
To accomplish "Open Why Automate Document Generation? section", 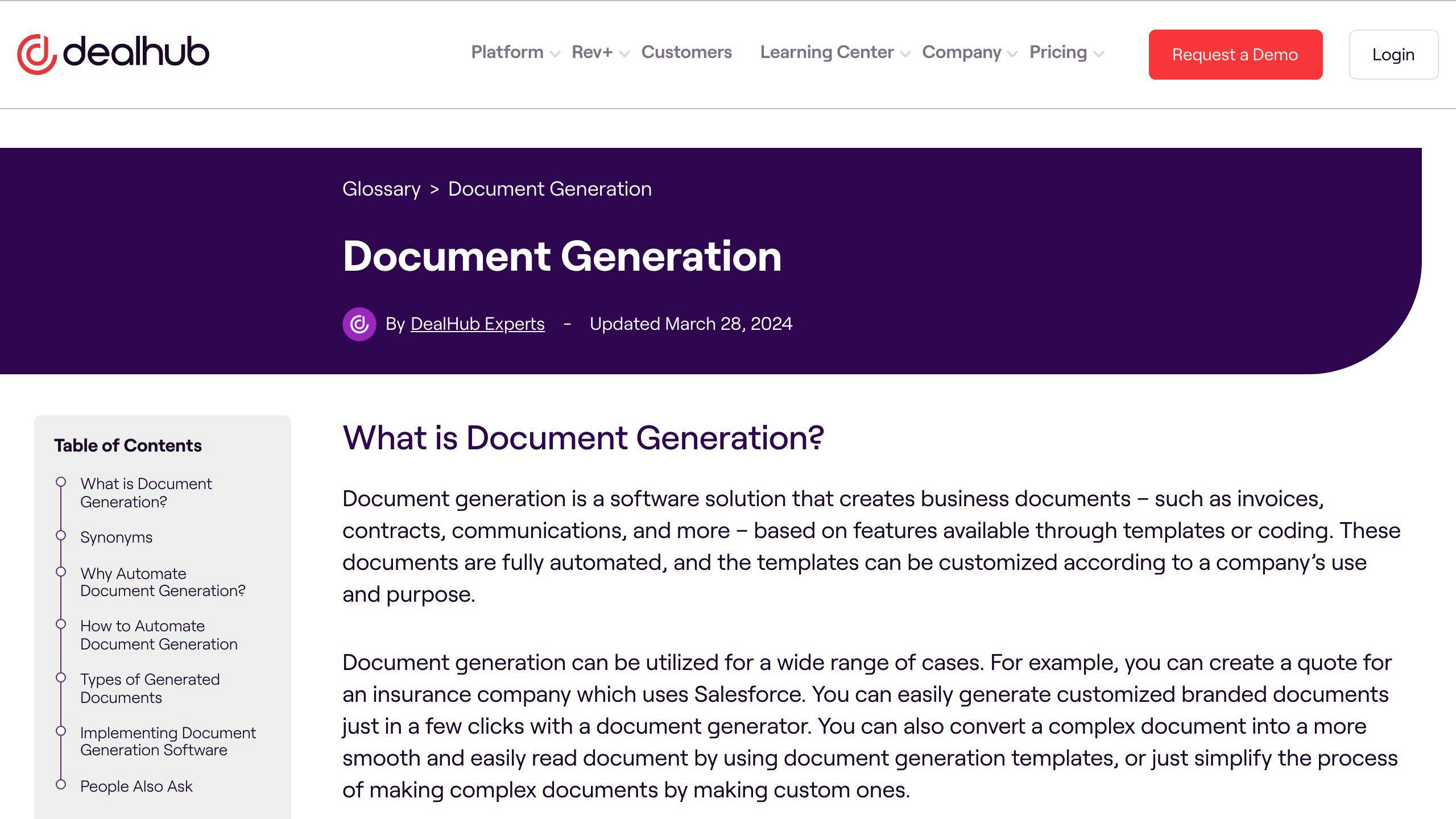I will click(163, 582).
